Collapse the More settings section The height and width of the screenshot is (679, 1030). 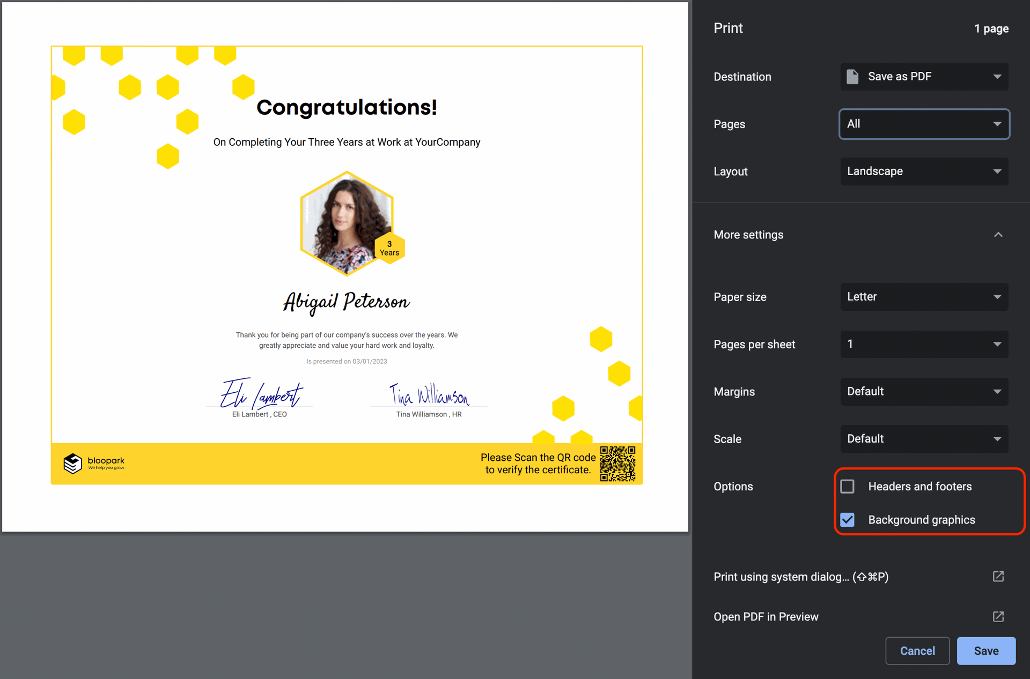(998, 234)
